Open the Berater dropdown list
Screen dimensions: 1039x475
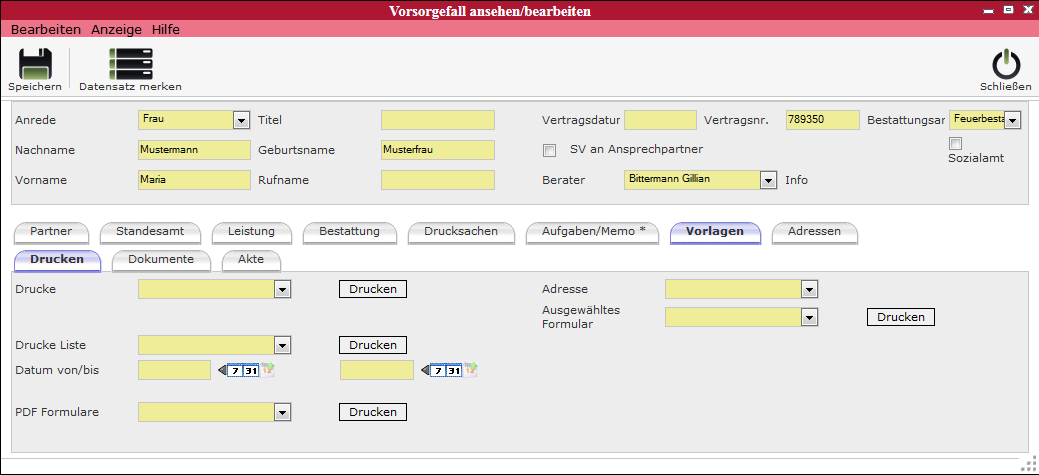[x=768, y=180]
